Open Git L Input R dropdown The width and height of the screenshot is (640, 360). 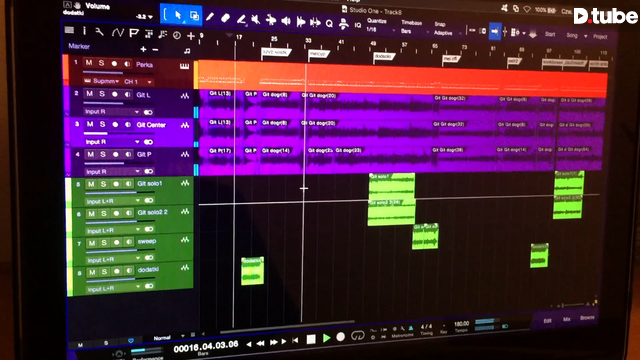tap(111, 111)
